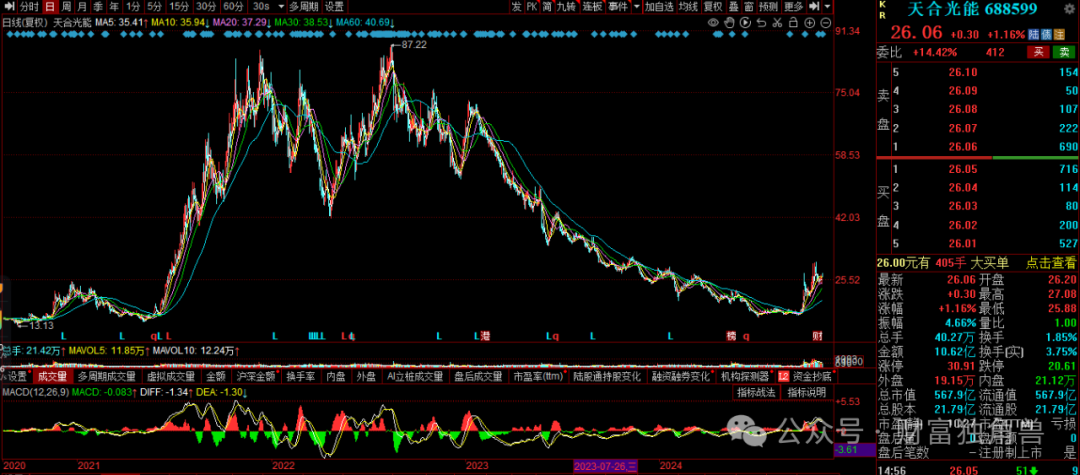Select the 月 monthly period tab
This screenshot has height=475, width=1080.
click(83, 6)
